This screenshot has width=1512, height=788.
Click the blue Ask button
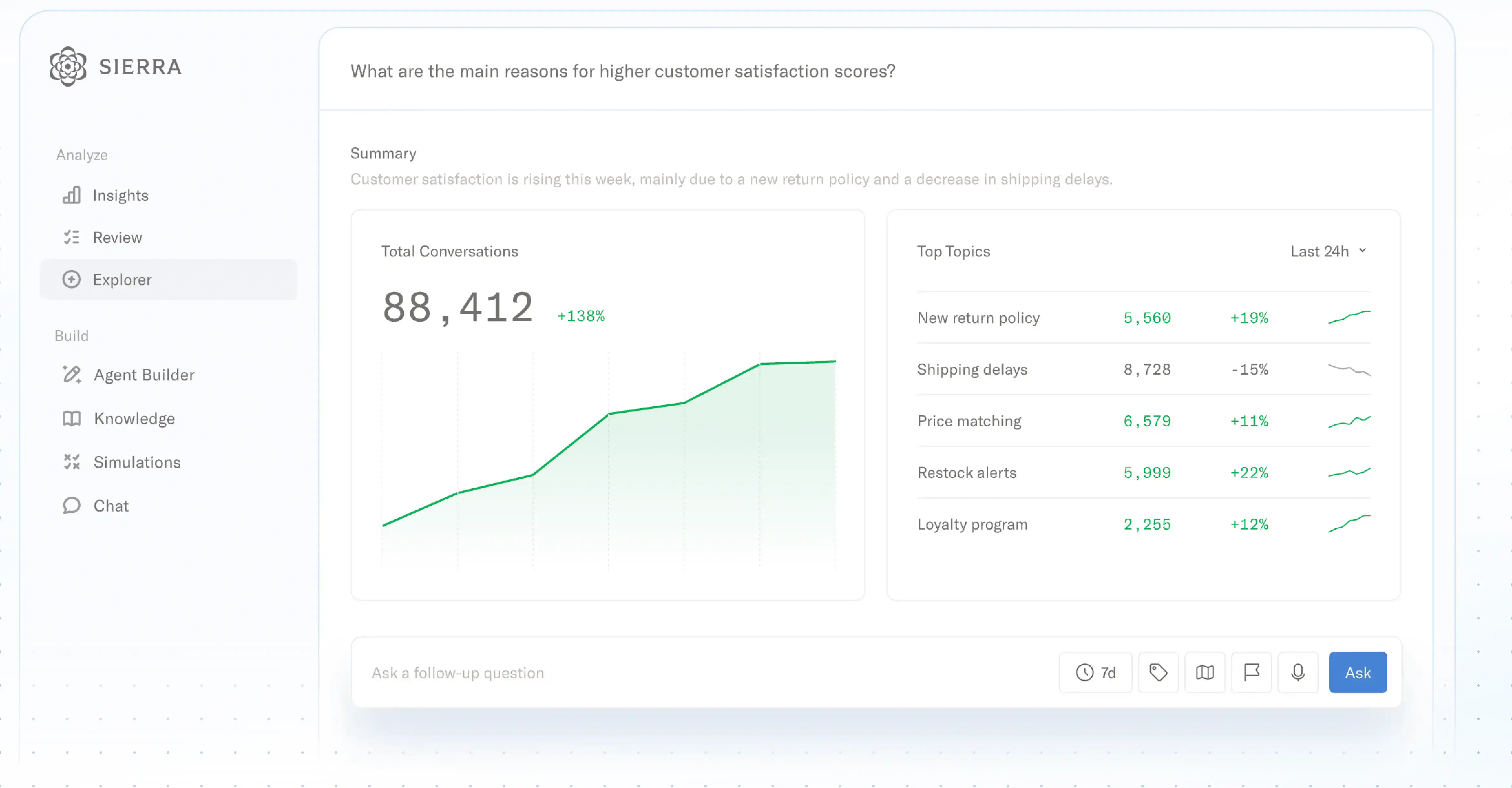[1358, 672]
